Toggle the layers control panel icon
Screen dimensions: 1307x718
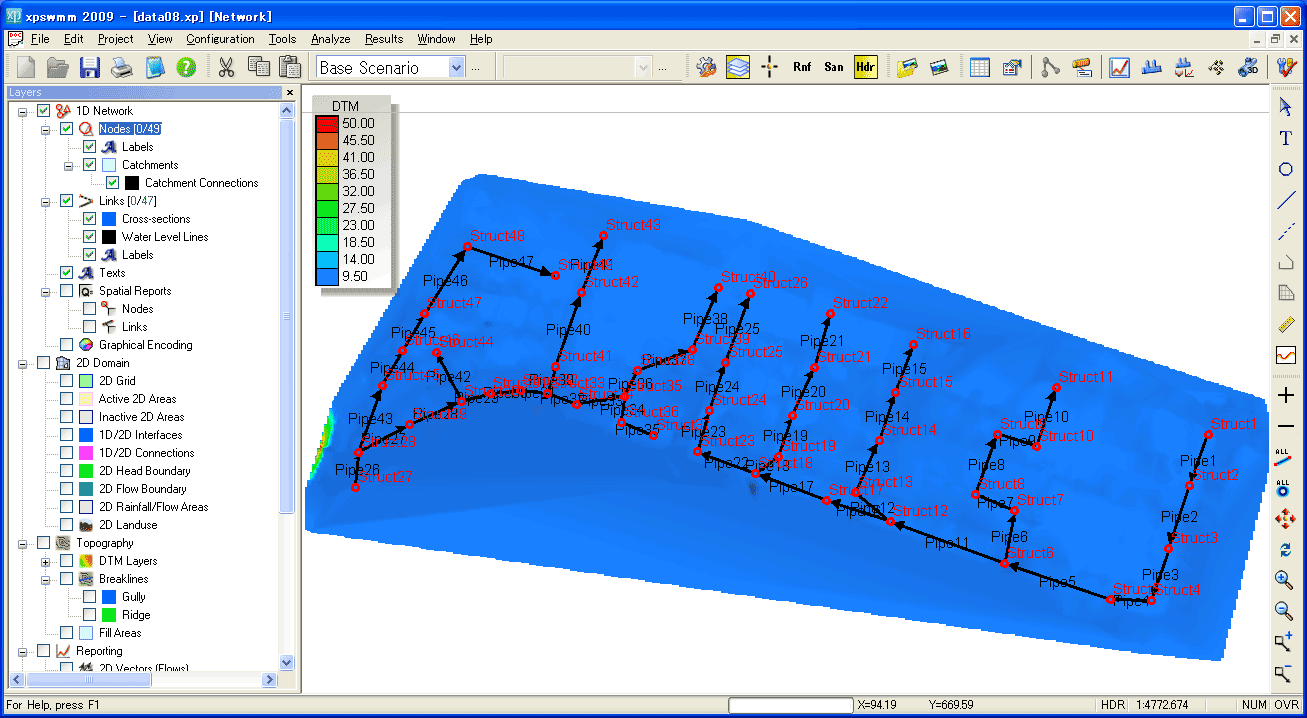click(738, 67)
